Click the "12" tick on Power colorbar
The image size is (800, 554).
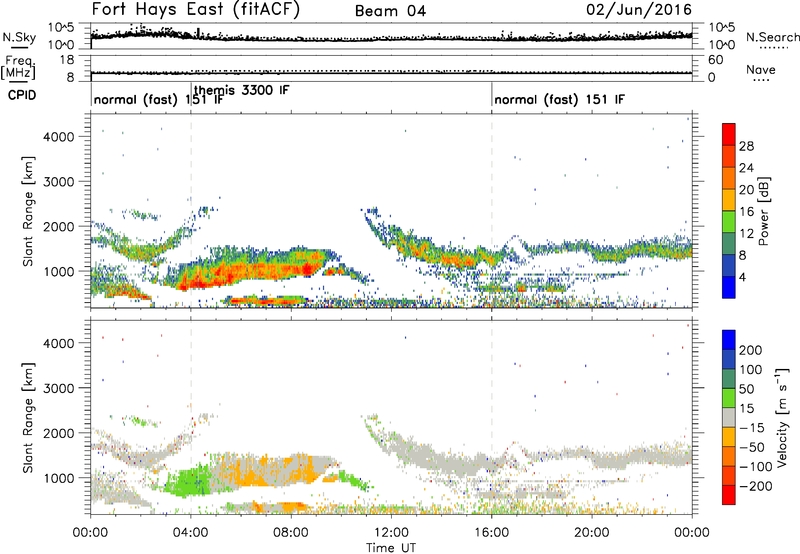pyautogui.click(x=746, y=234)
